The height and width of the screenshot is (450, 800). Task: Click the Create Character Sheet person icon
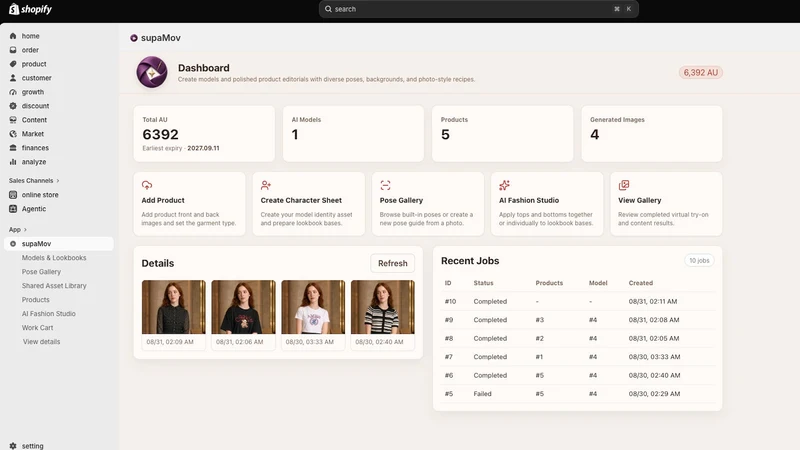(x=266, y=185)
